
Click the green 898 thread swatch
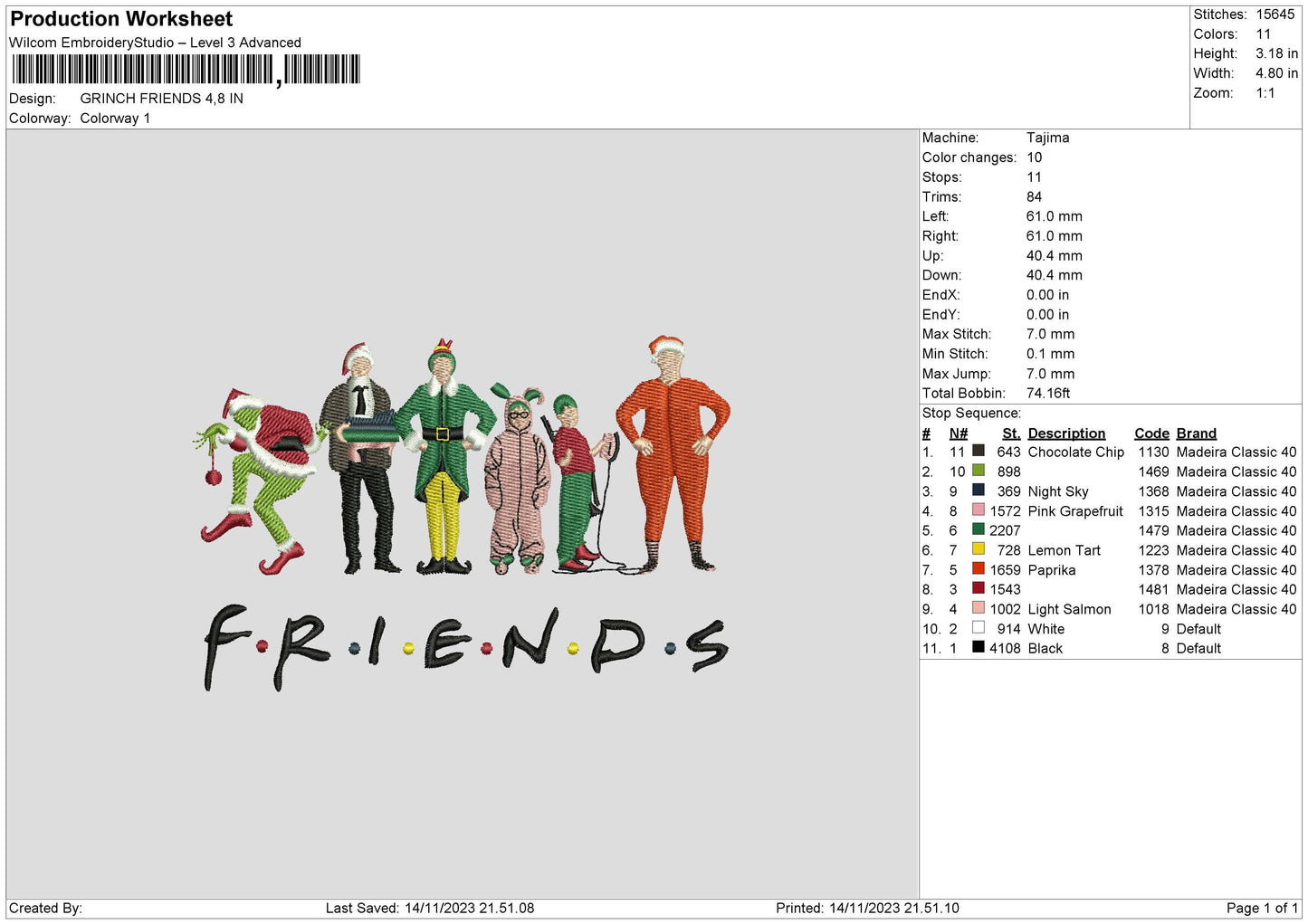979,471
